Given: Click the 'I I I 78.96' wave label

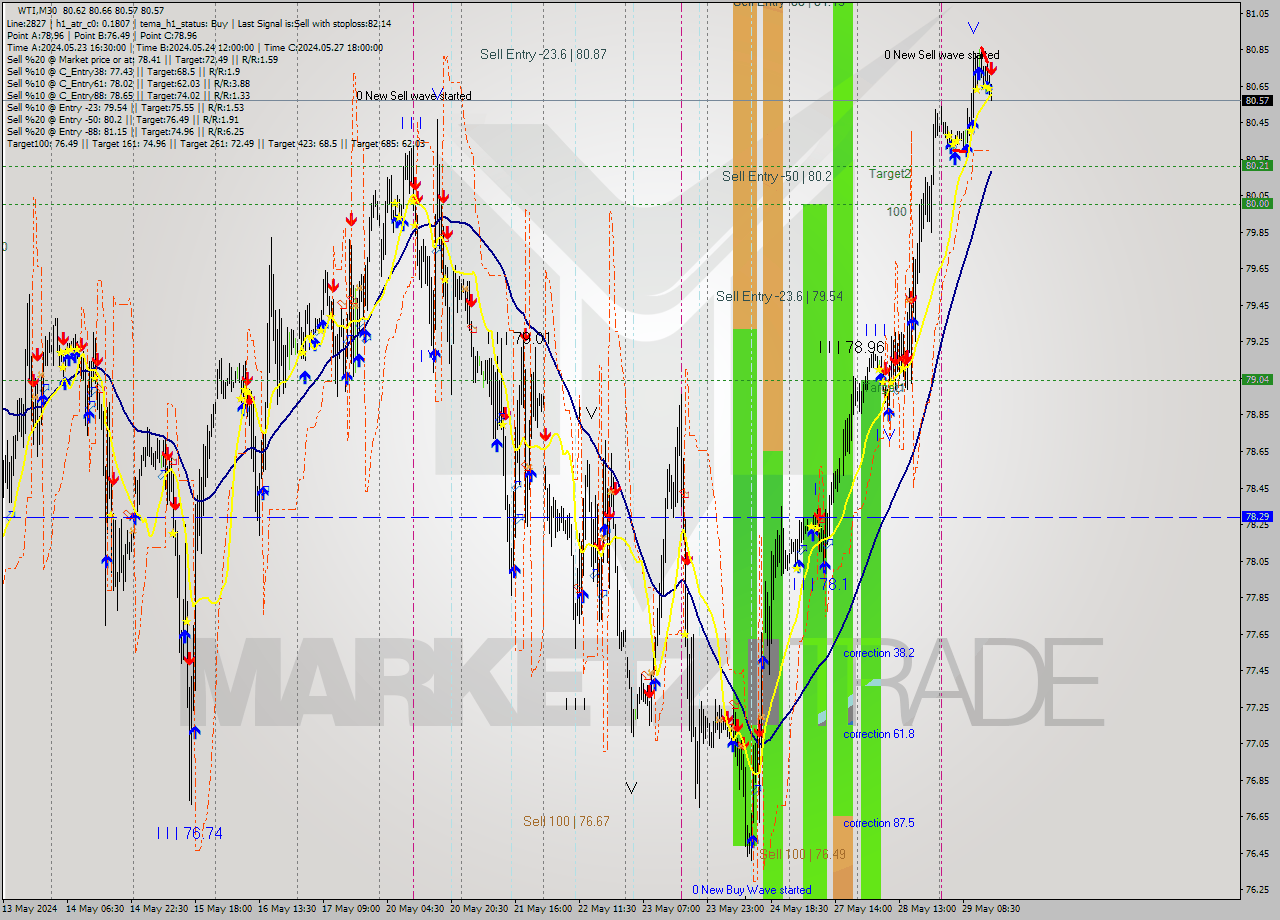Looking at the screenshot, I should (852, 347).
